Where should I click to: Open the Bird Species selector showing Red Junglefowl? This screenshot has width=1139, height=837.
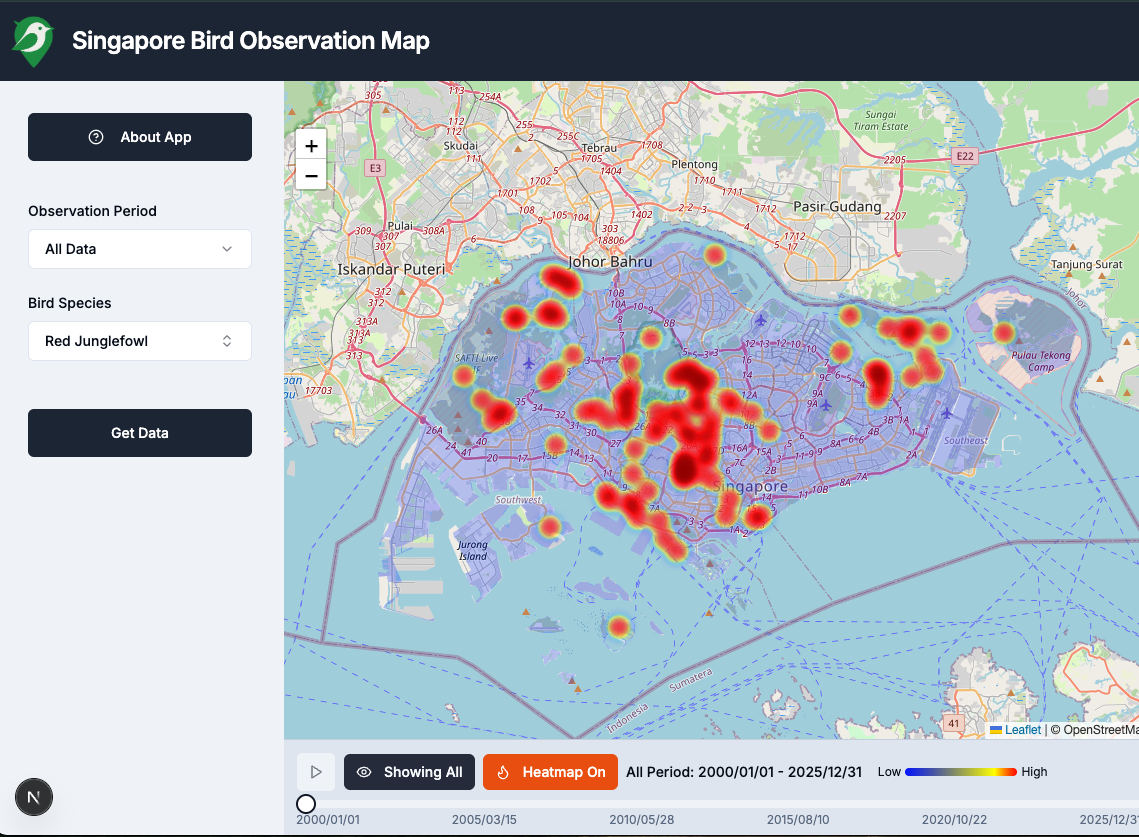[x=139, y=340]
